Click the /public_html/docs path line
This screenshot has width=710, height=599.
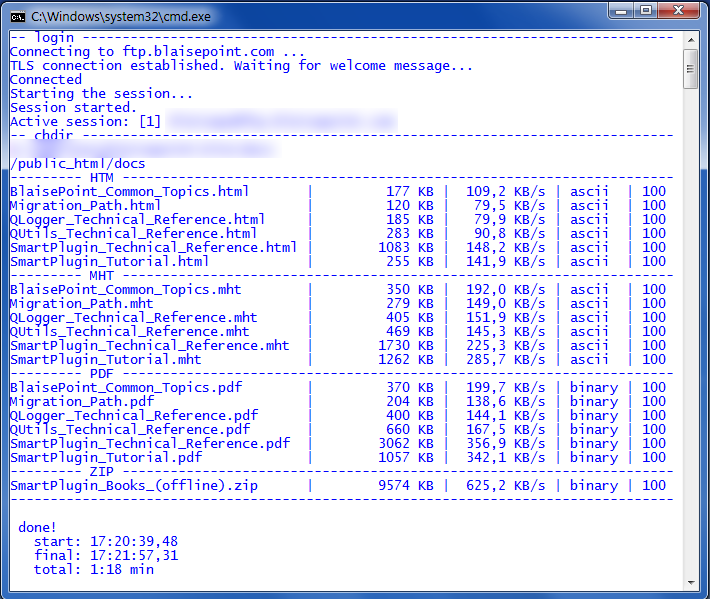(x=78, y=163)
